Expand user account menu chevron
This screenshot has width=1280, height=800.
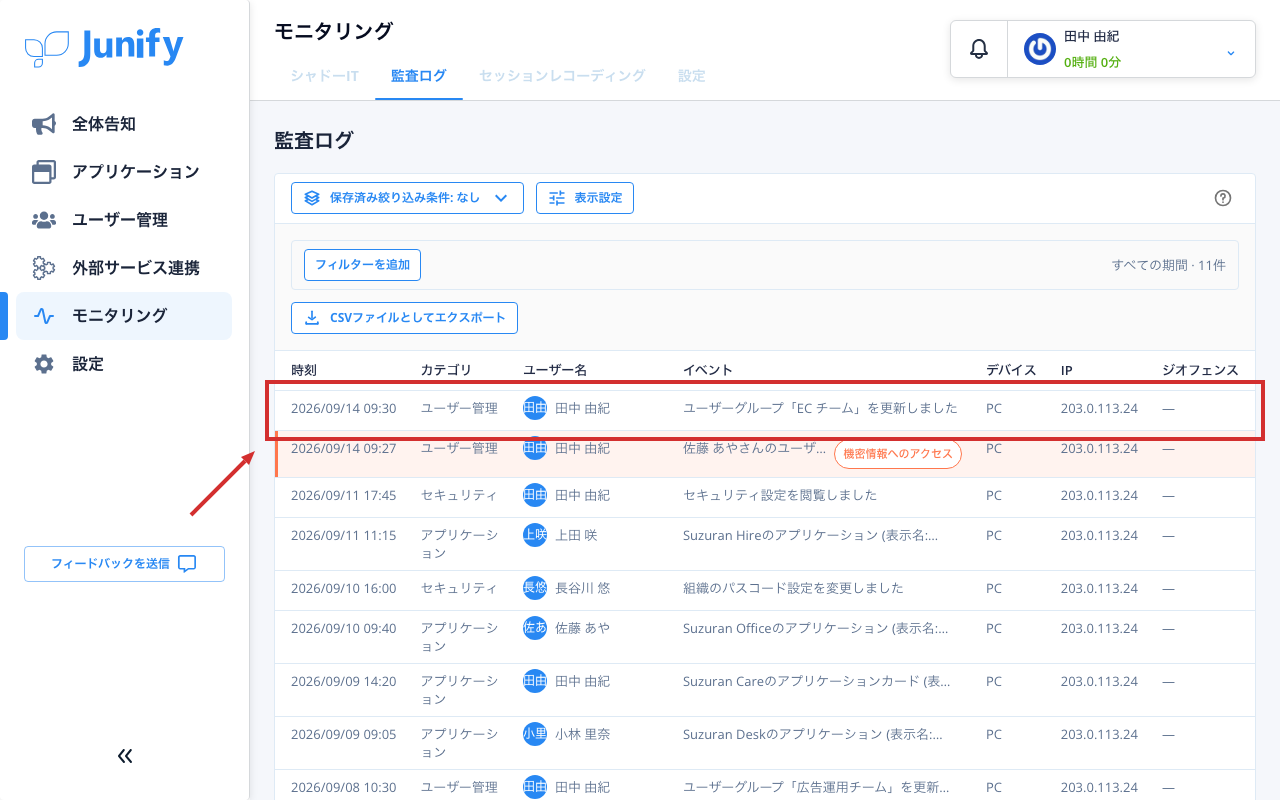coord(1231,52)
